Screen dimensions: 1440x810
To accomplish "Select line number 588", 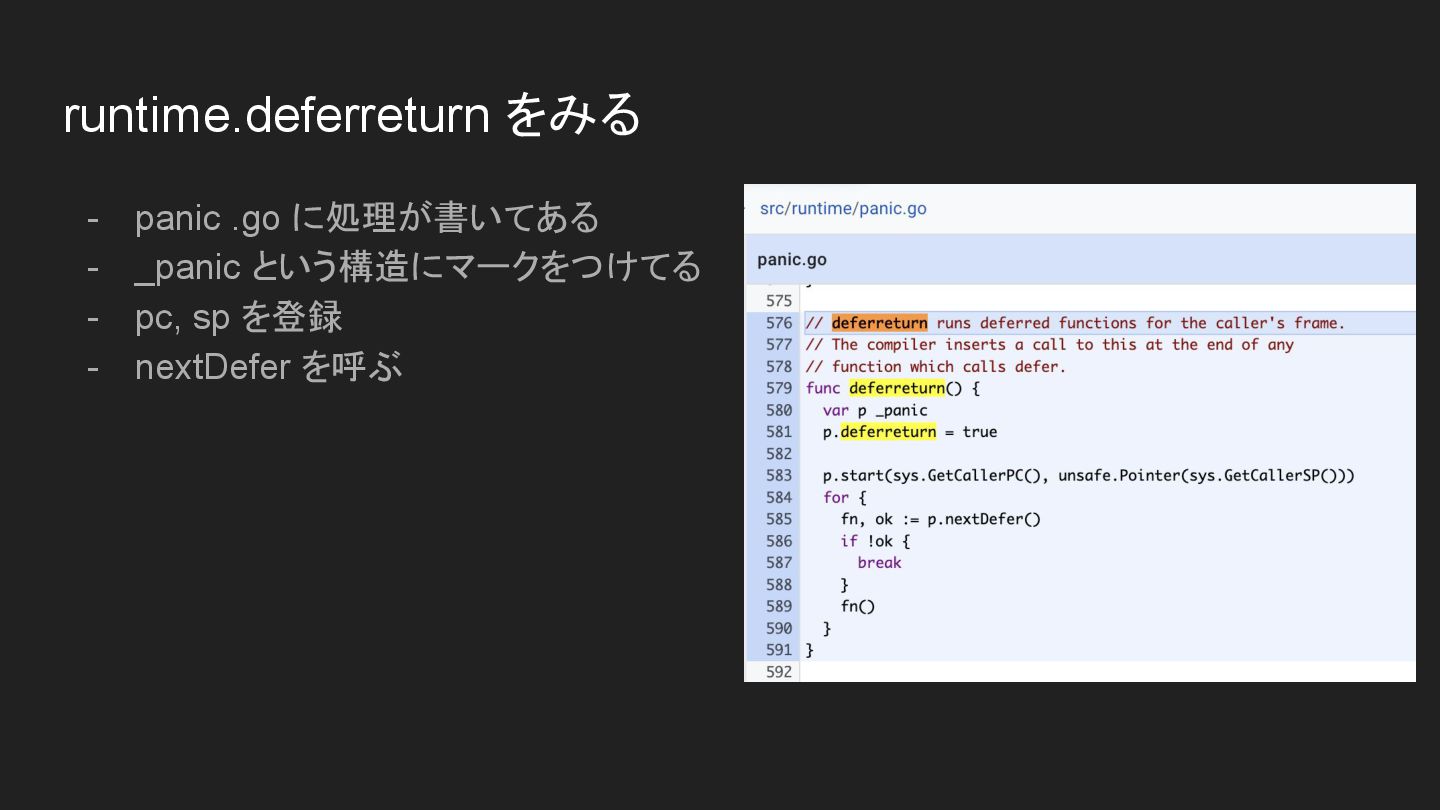I will point(779,585).
